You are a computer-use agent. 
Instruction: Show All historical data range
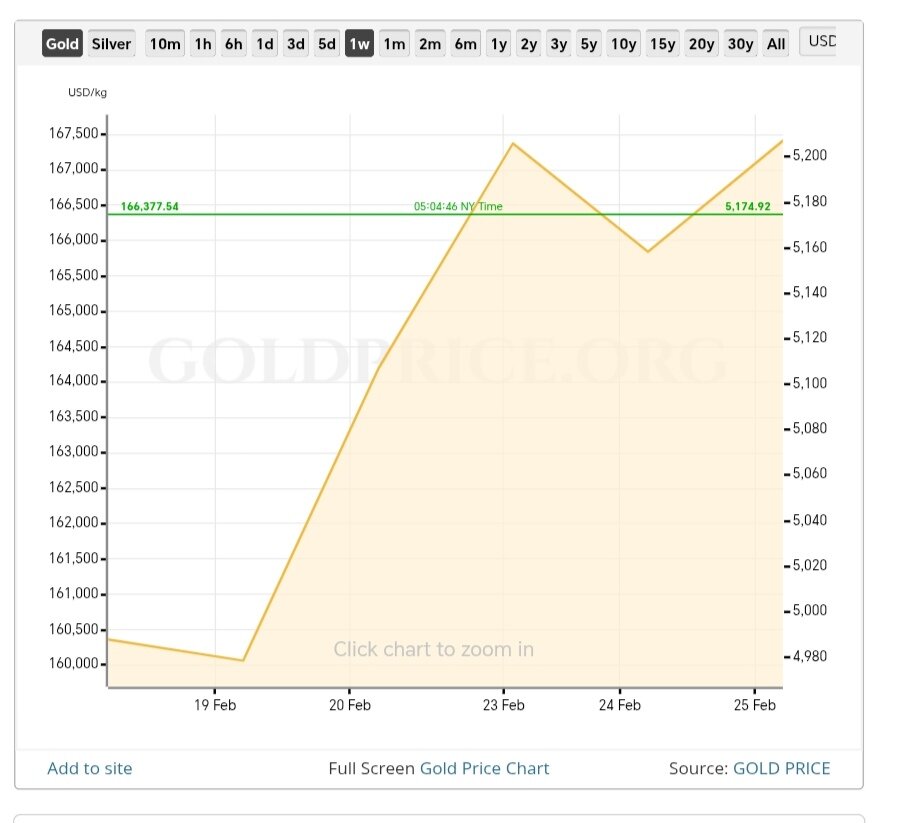pyautogui.click(x=776, y=44)
